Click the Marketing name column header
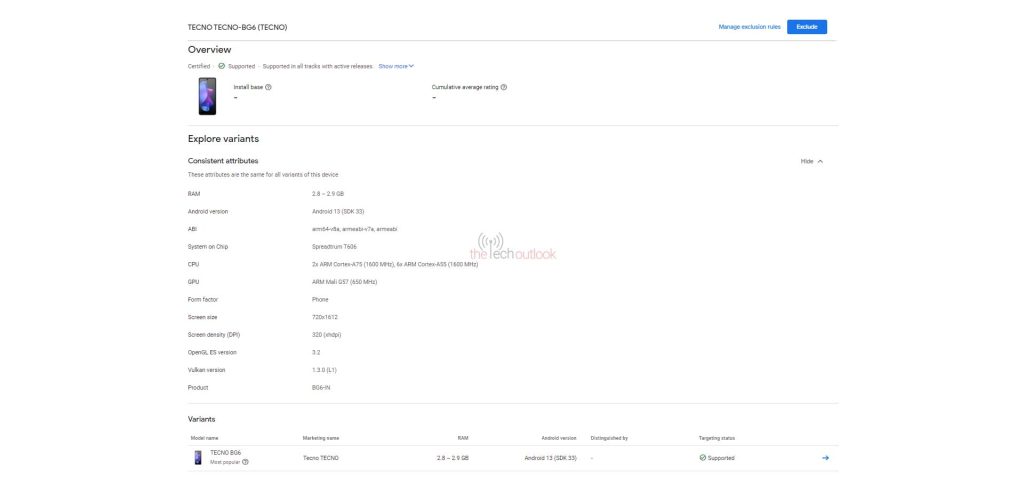1024x491 pixels. (321, 438)
